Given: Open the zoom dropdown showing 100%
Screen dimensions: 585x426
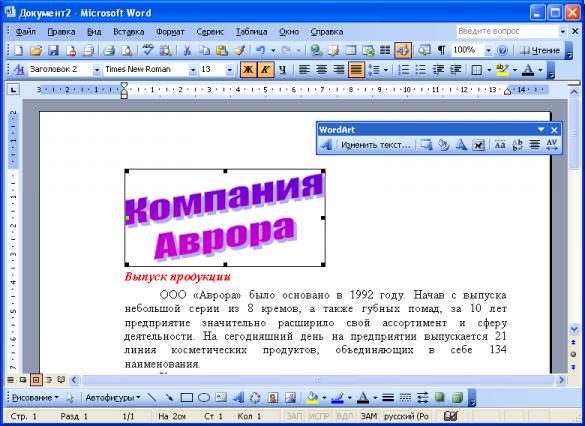Looking at the screenshot, I should 488,50.
